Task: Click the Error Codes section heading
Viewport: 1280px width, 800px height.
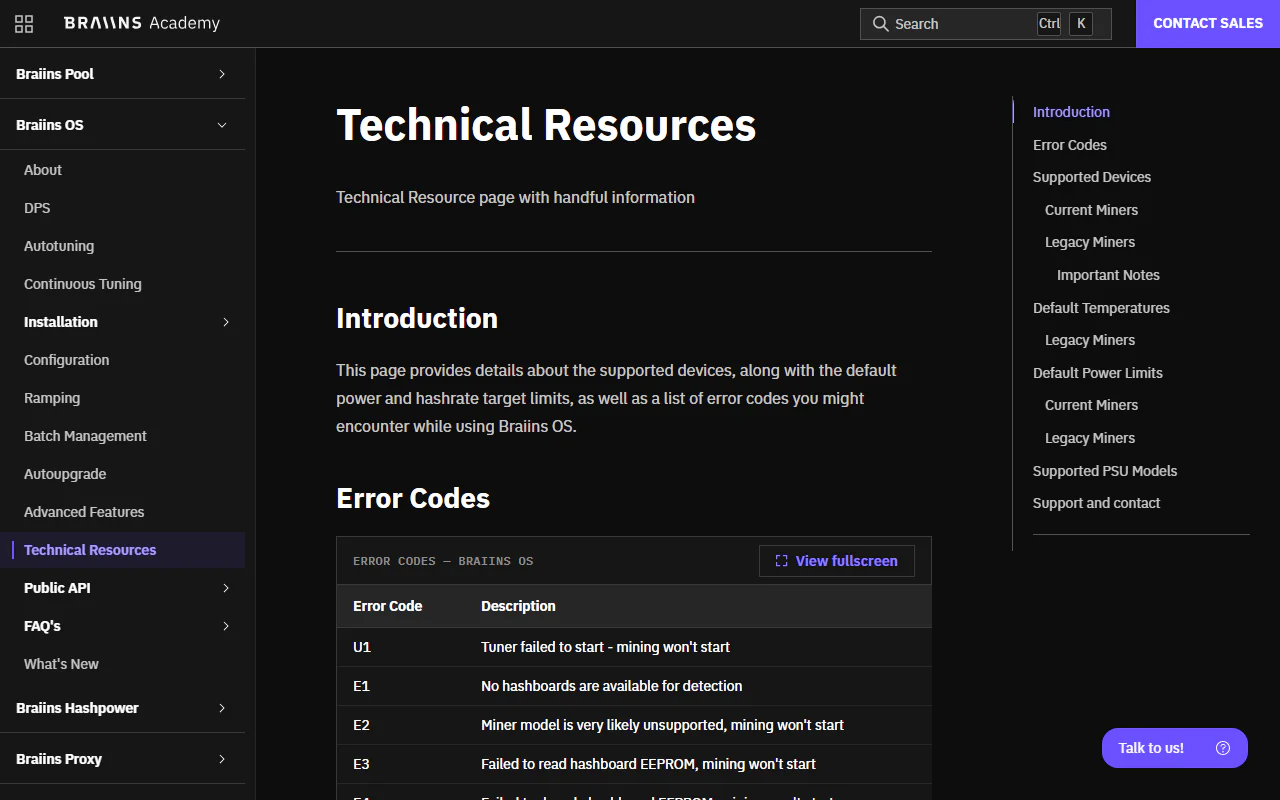Action: (413, 498)
